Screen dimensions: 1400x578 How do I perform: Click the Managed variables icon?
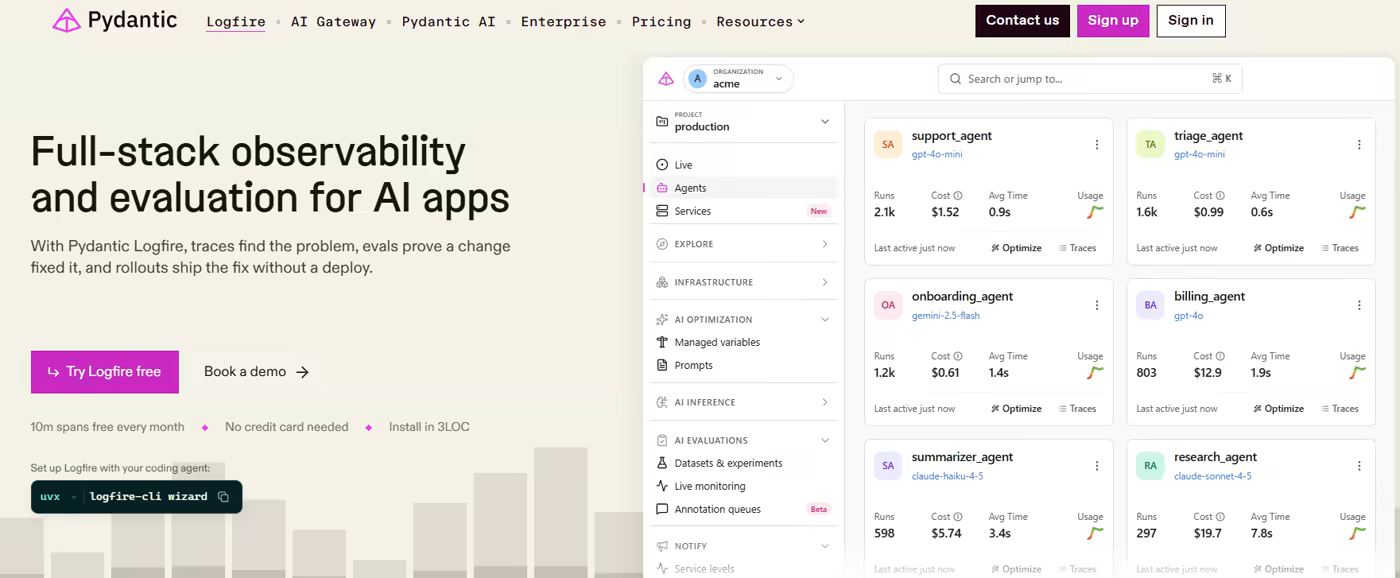click(662, 342)
